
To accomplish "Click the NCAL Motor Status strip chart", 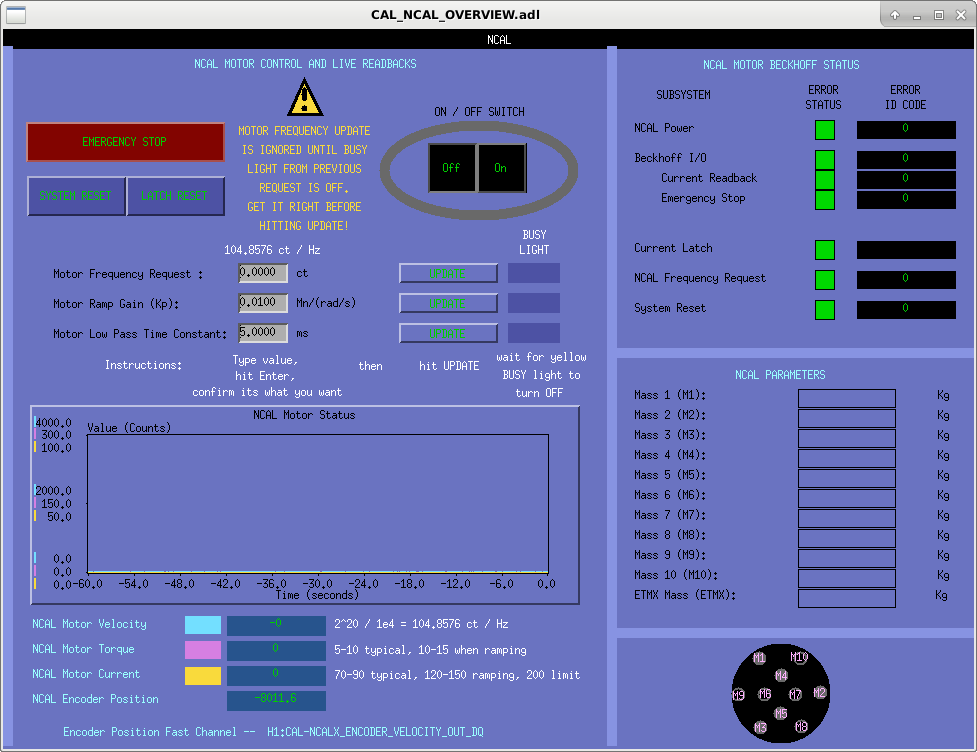I will click(x=305, y=505).
